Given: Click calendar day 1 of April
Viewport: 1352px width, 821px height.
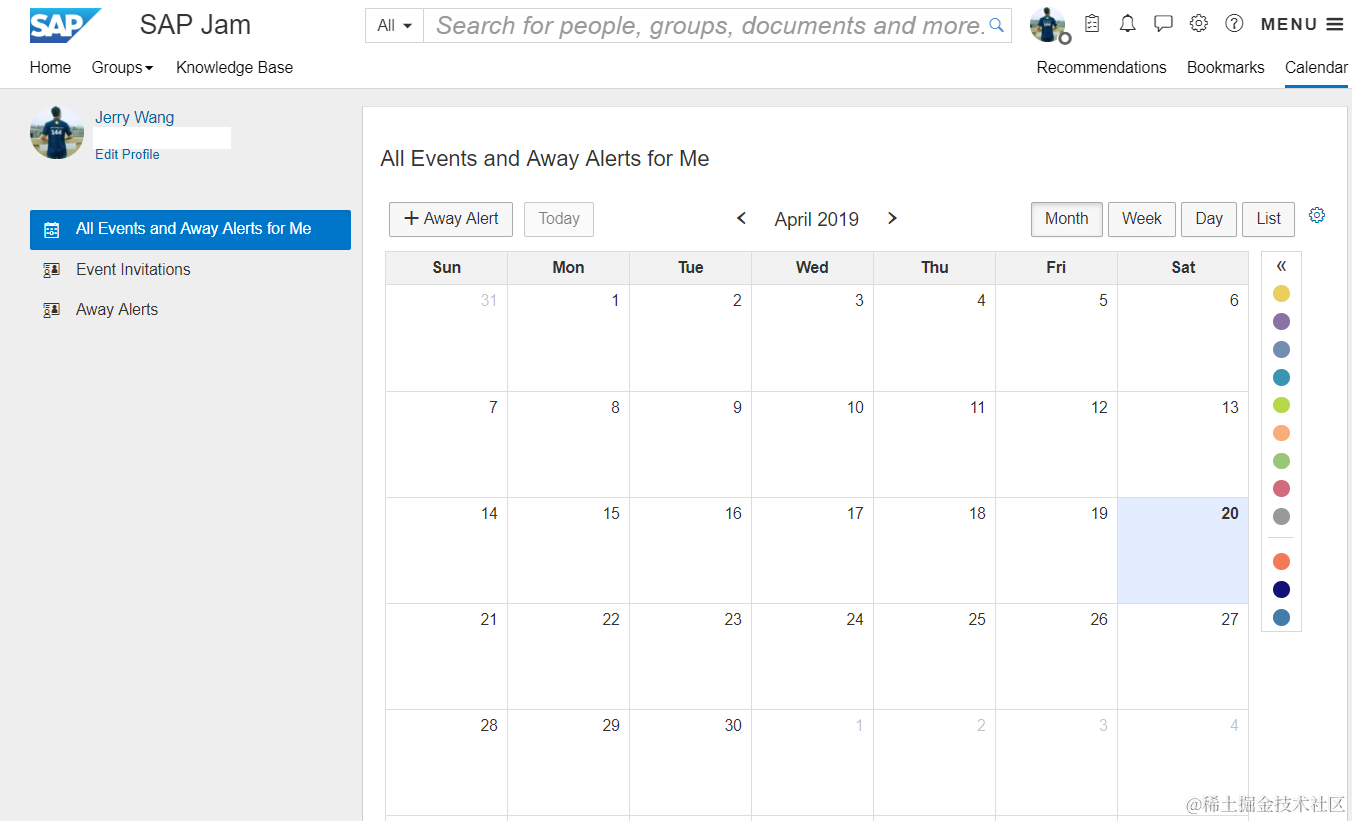Looking at the screenshot, I should click(x=568, y=338).
